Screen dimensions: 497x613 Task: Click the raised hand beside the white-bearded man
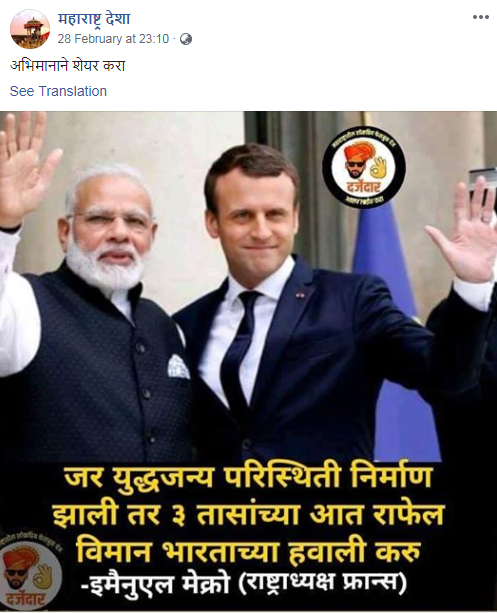pyautogui.click(x=27, y=168)
